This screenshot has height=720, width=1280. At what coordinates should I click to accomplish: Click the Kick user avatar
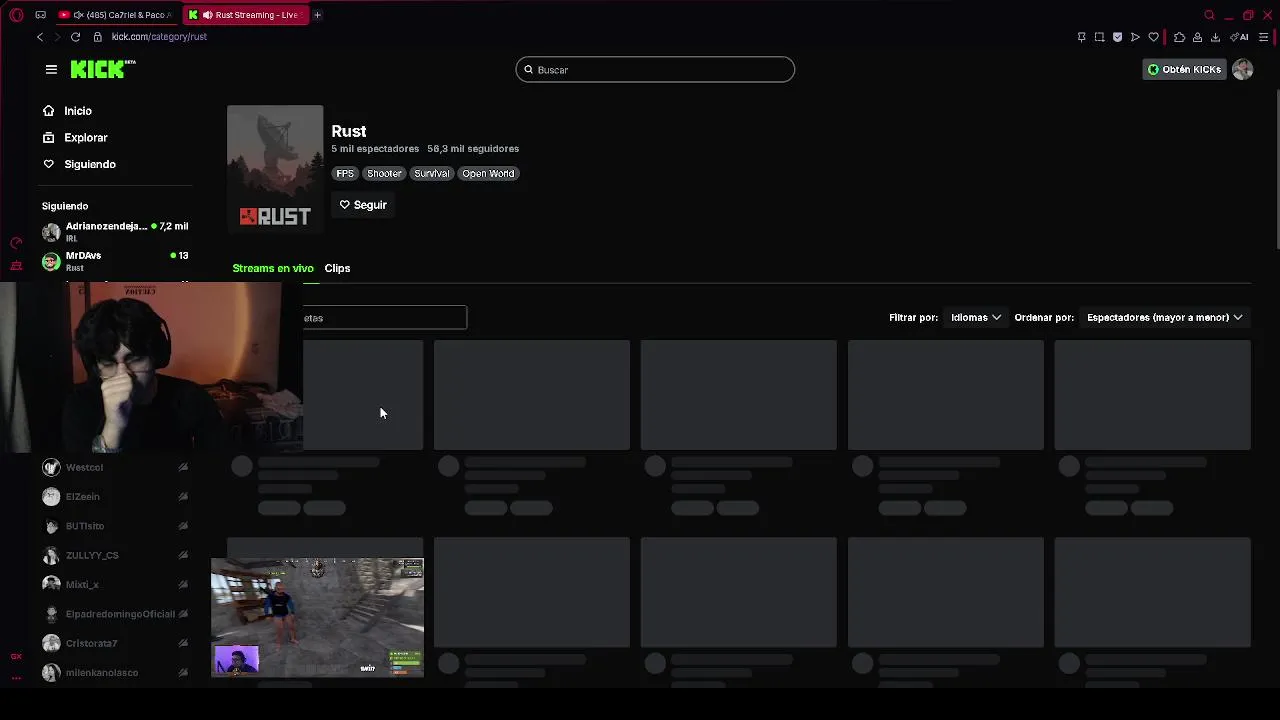pyautogui.click(x=1242, y=69)
